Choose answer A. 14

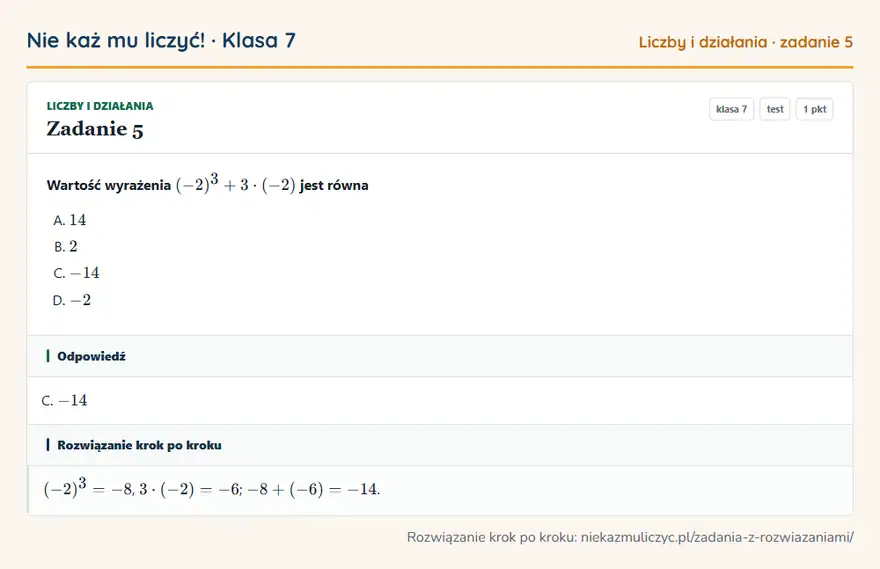click(70, 220)
